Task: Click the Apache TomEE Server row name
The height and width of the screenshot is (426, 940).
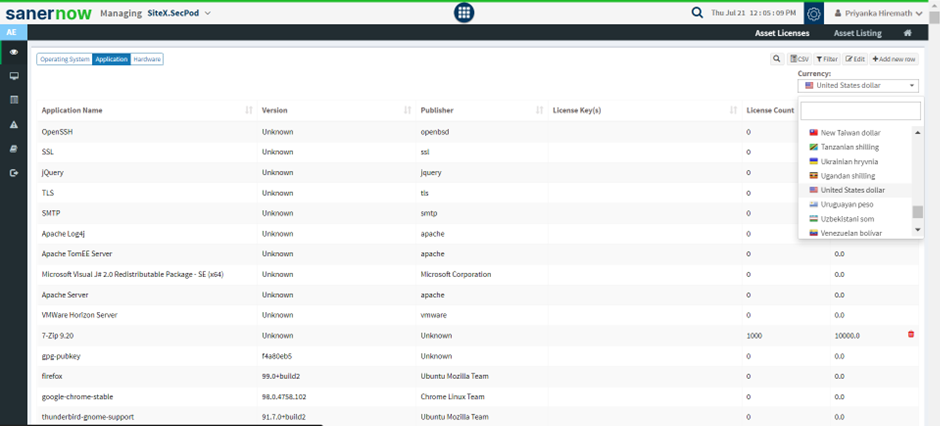Action: [x=77, y=254]
